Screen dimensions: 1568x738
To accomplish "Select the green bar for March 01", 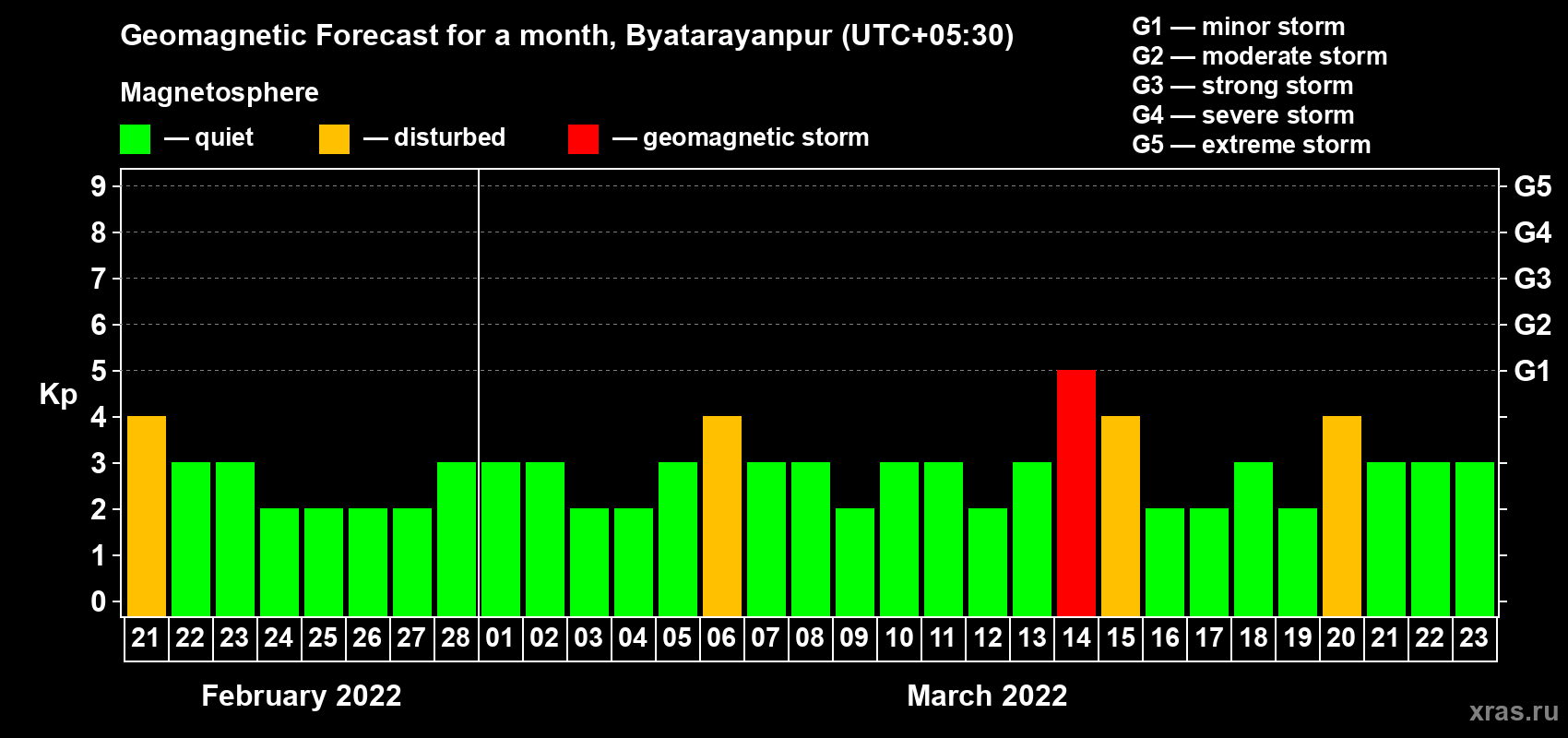I will [501, 539].
